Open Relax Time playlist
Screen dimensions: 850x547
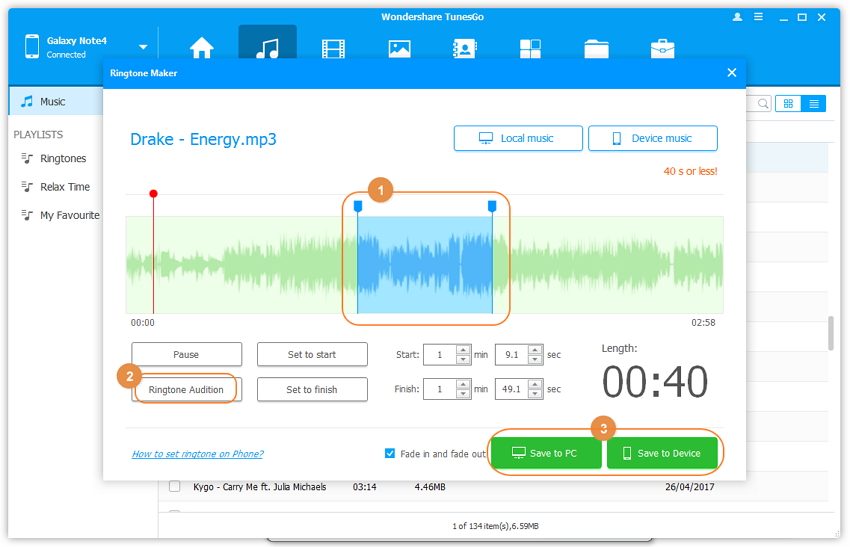click(x=64, y=187)
